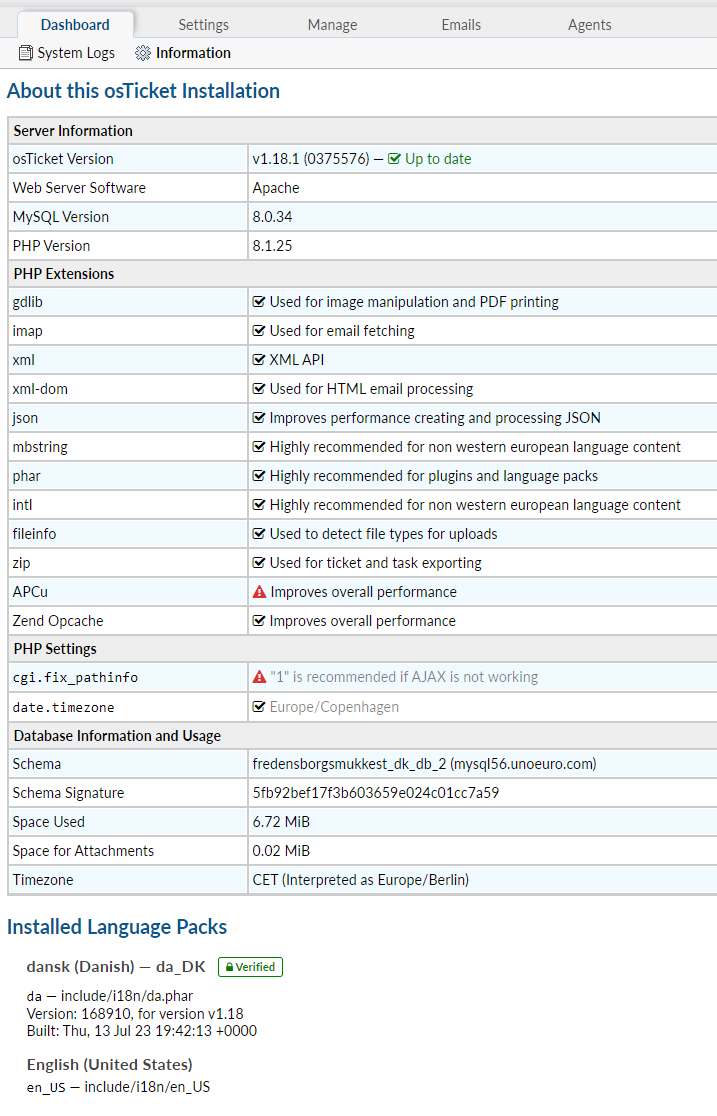The height and width of the screenshot is (1116, 717).
Task: Click the Built Thu 13 Jul 23 line
Action: [x=142, y=1031]
